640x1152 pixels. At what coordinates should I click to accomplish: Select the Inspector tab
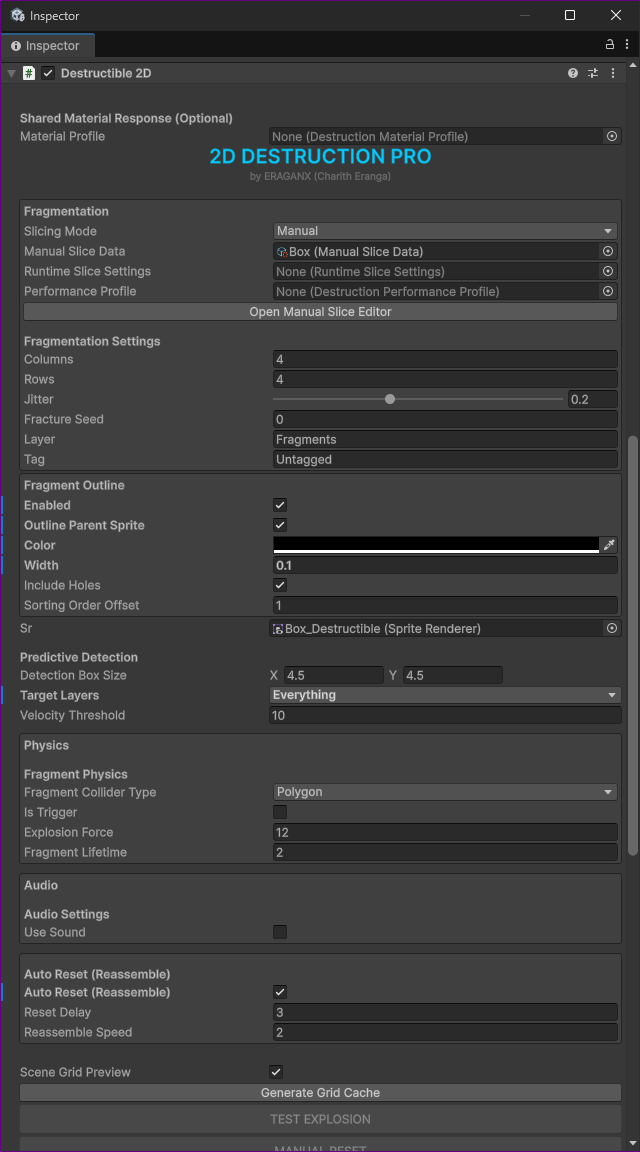46,46
